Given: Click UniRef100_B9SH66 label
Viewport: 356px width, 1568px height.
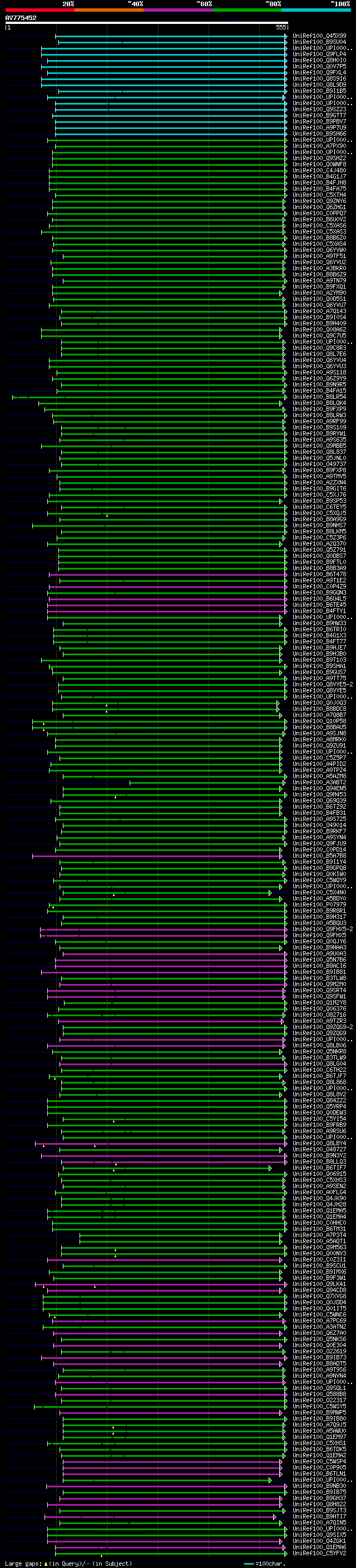Looking at the screenshot, I should coord(319,134).
